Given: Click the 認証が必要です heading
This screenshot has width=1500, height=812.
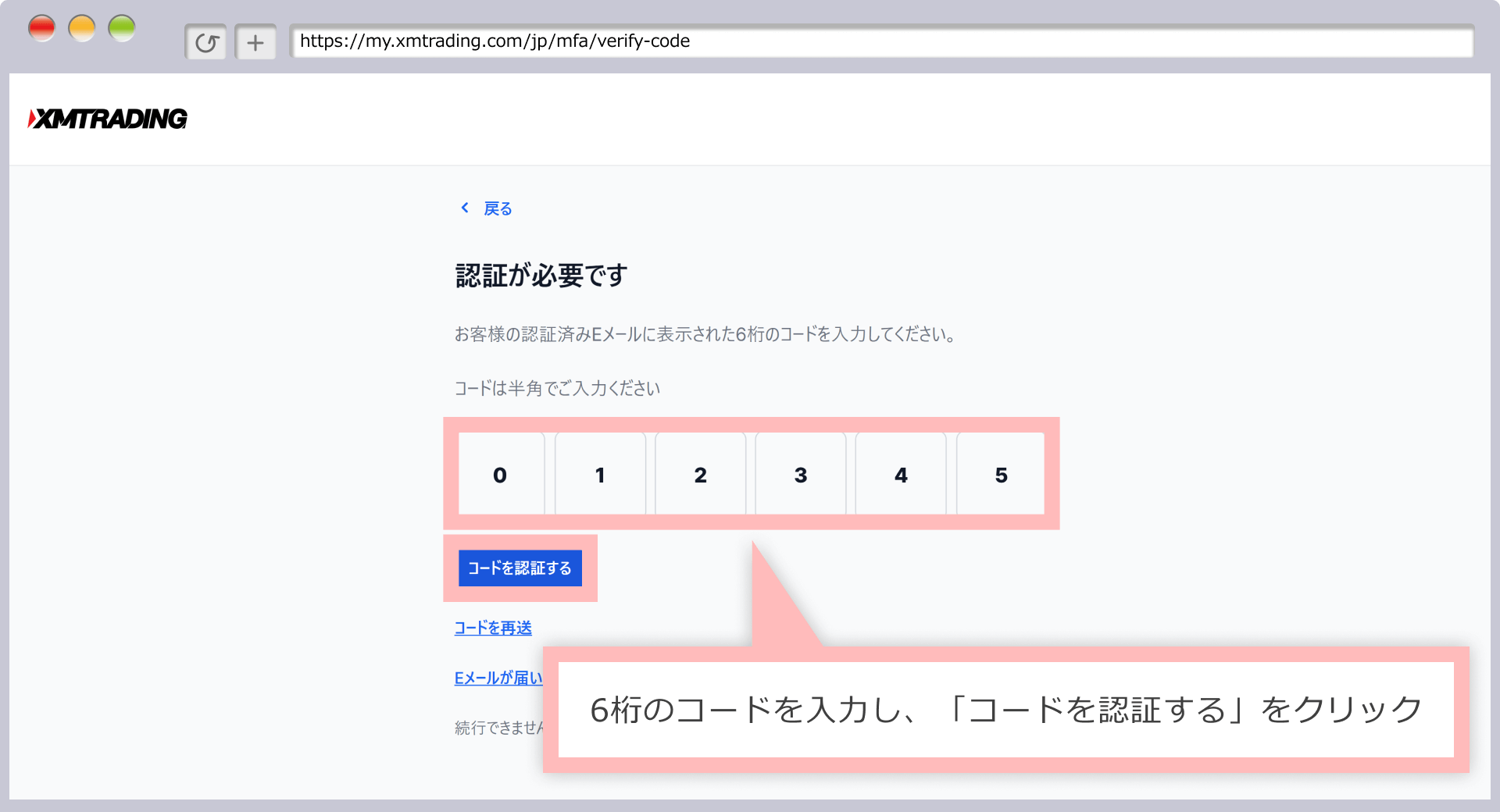Looking at the screenshot, I should pyautogui.click(x=541, y=276).
